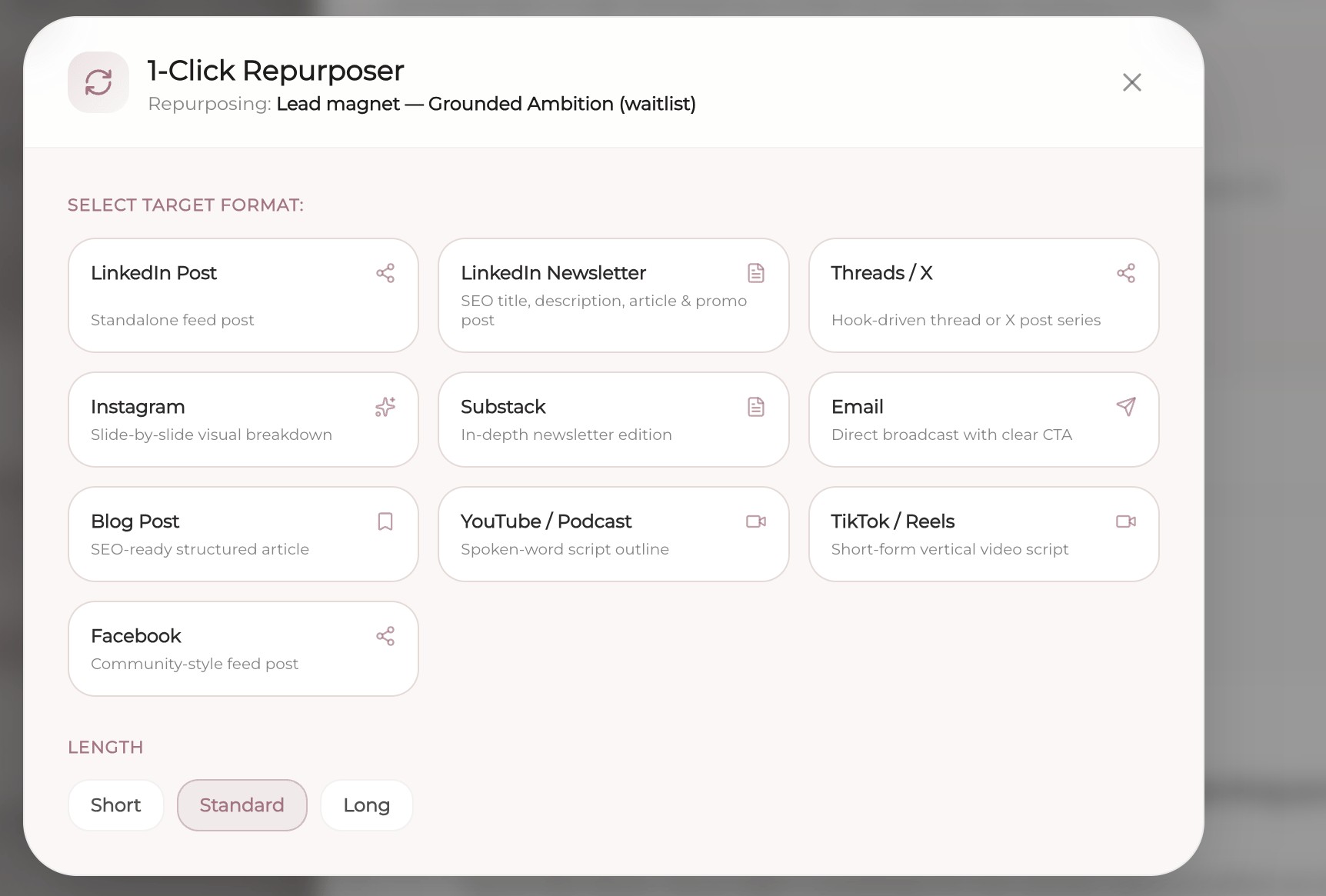The image size is (1326, 896).
Task: Click document icon on LinkedIn Newsletter card
Action: click(756, 273)
